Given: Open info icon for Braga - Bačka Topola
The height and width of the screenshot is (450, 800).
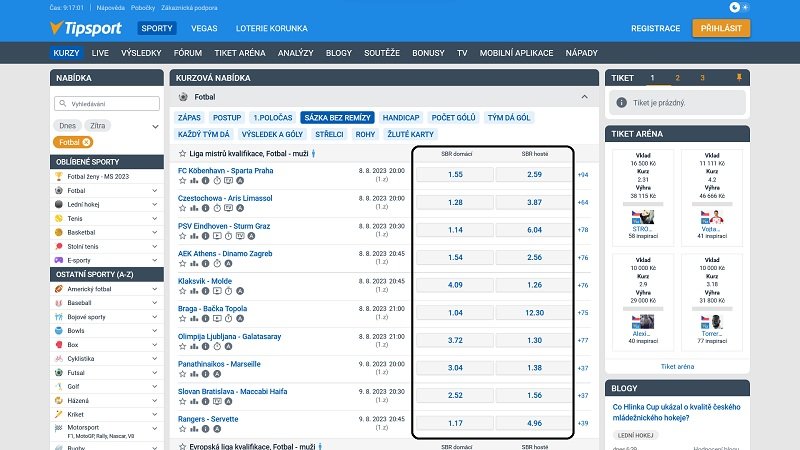Looking at the screenshot, I should point(205,318).
